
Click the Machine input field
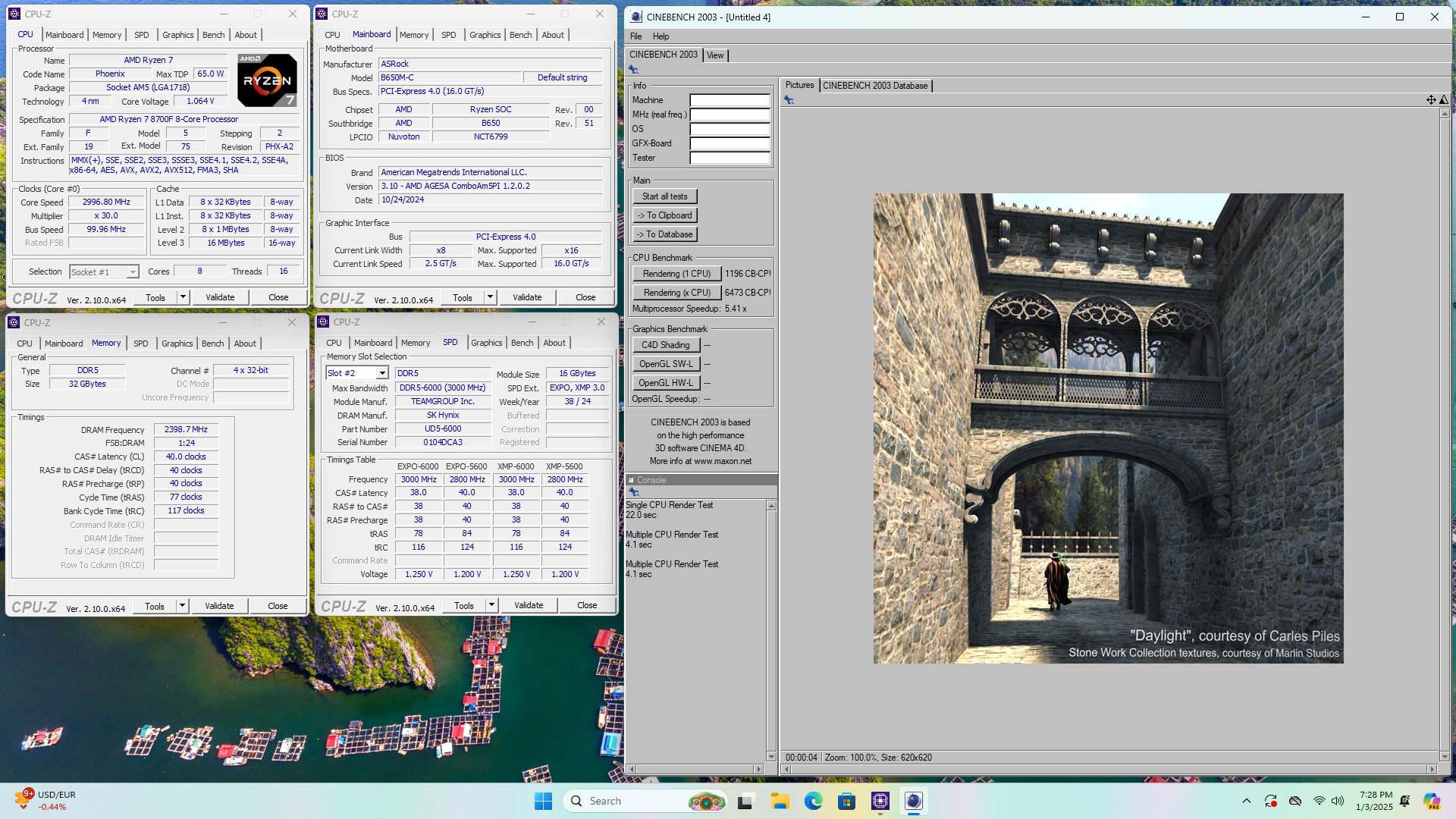coord(730,100)
